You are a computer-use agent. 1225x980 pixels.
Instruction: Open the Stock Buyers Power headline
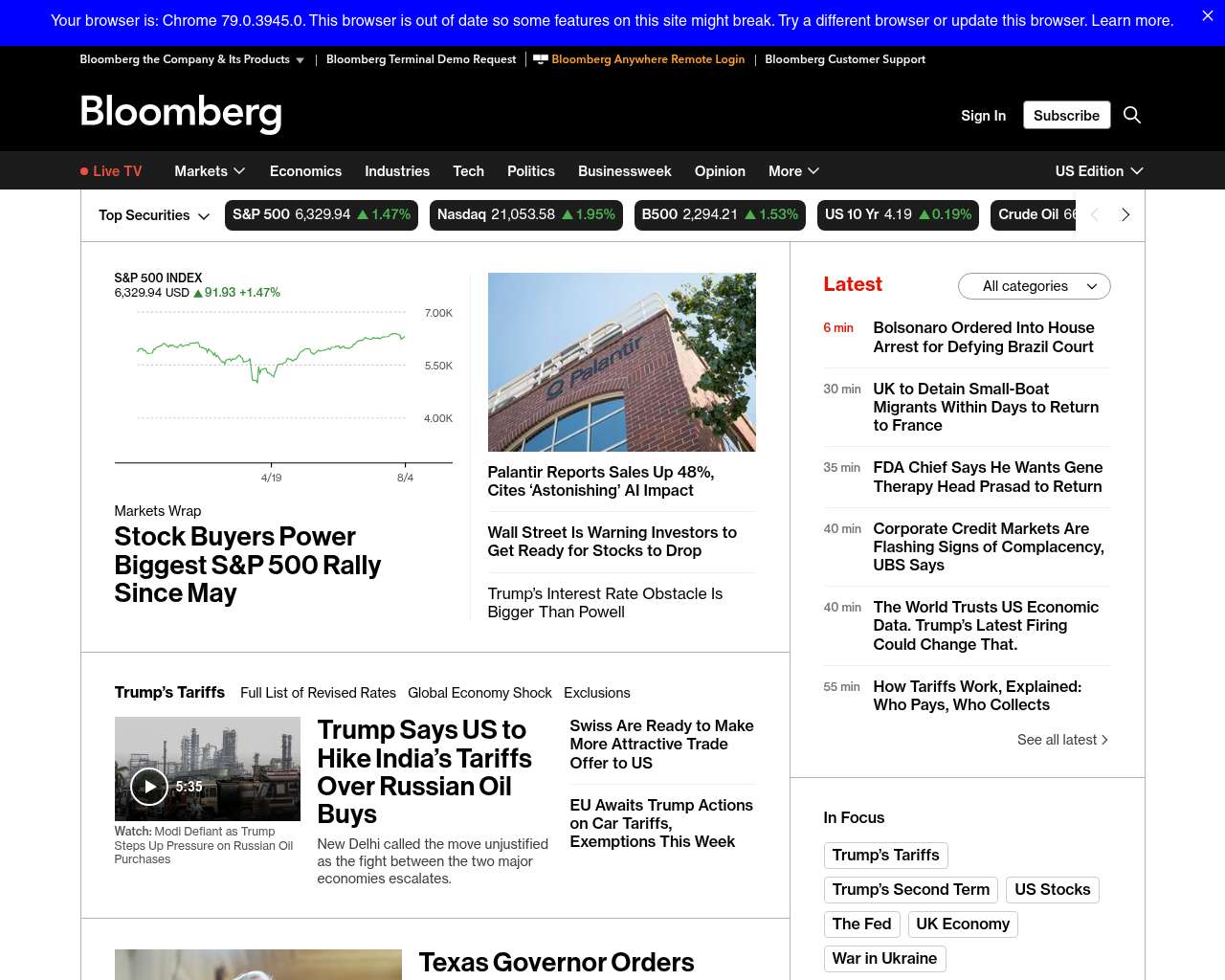(248, 565)
